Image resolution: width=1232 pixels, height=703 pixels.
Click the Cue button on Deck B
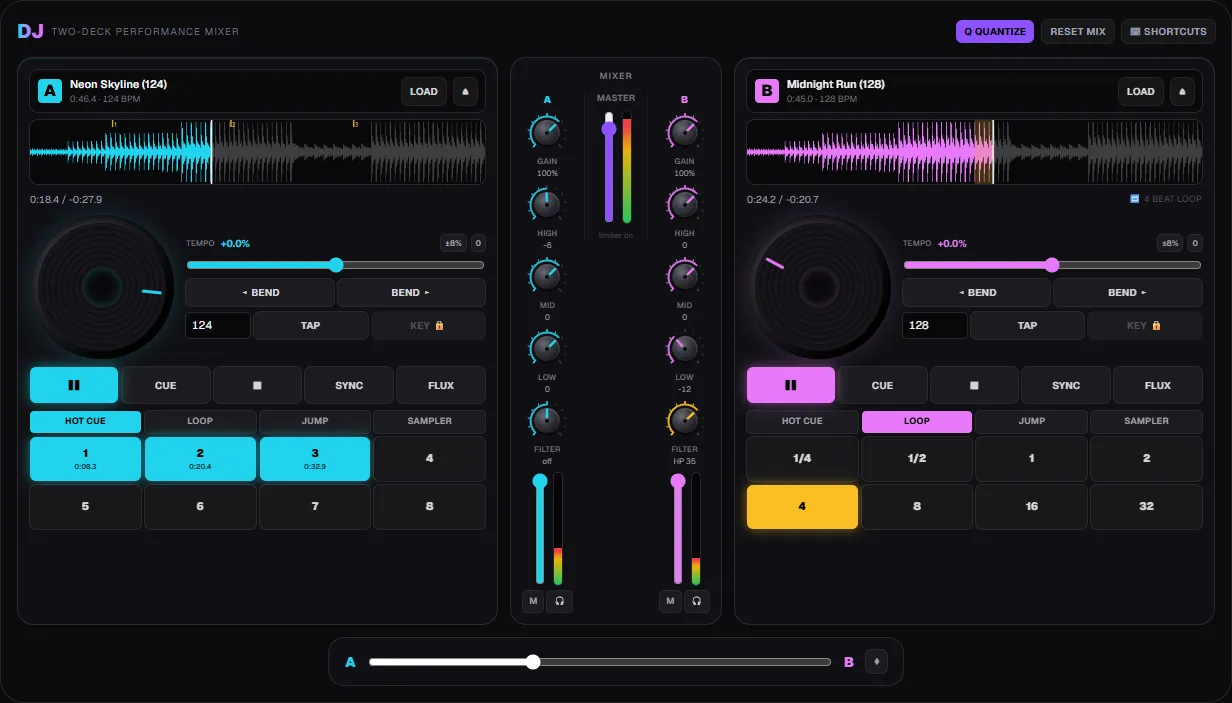882,385
